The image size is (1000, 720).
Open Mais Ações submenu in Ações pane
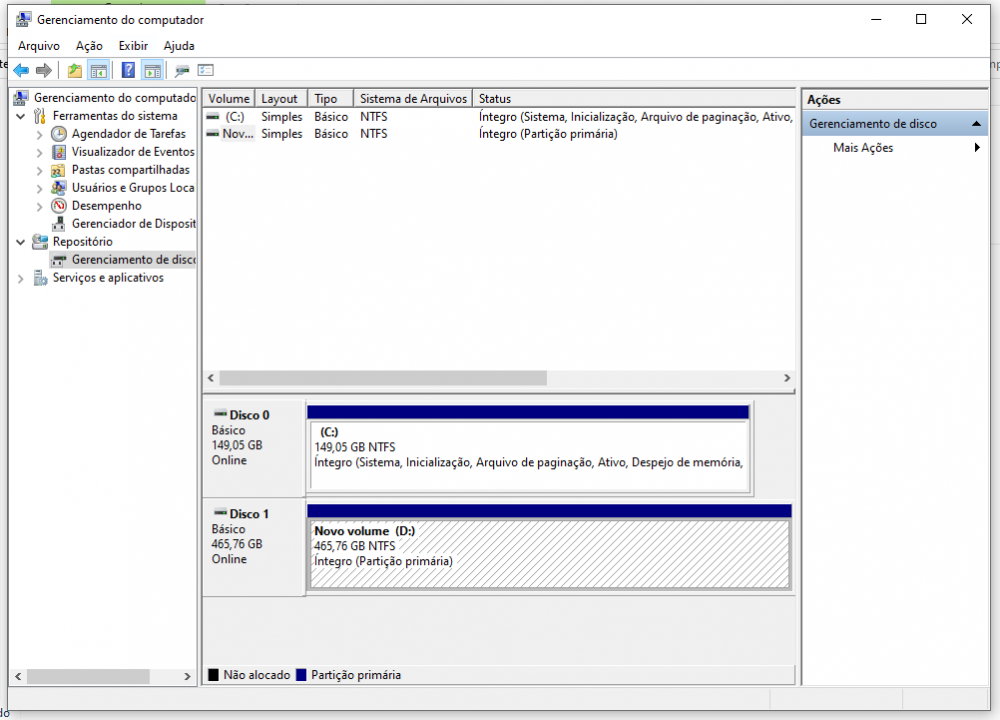tap(863, 148)
